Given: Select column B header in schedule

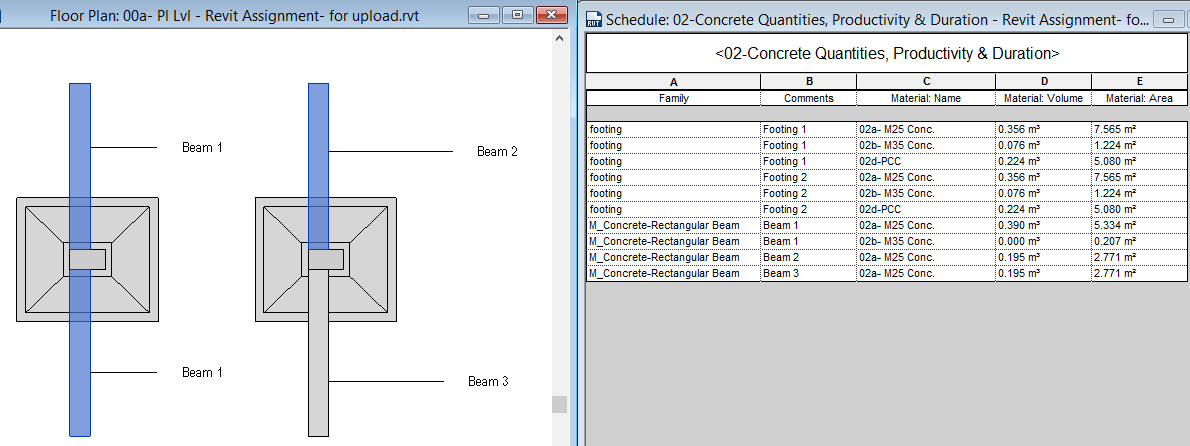Looking at the screenshot, I should point(809,82).
